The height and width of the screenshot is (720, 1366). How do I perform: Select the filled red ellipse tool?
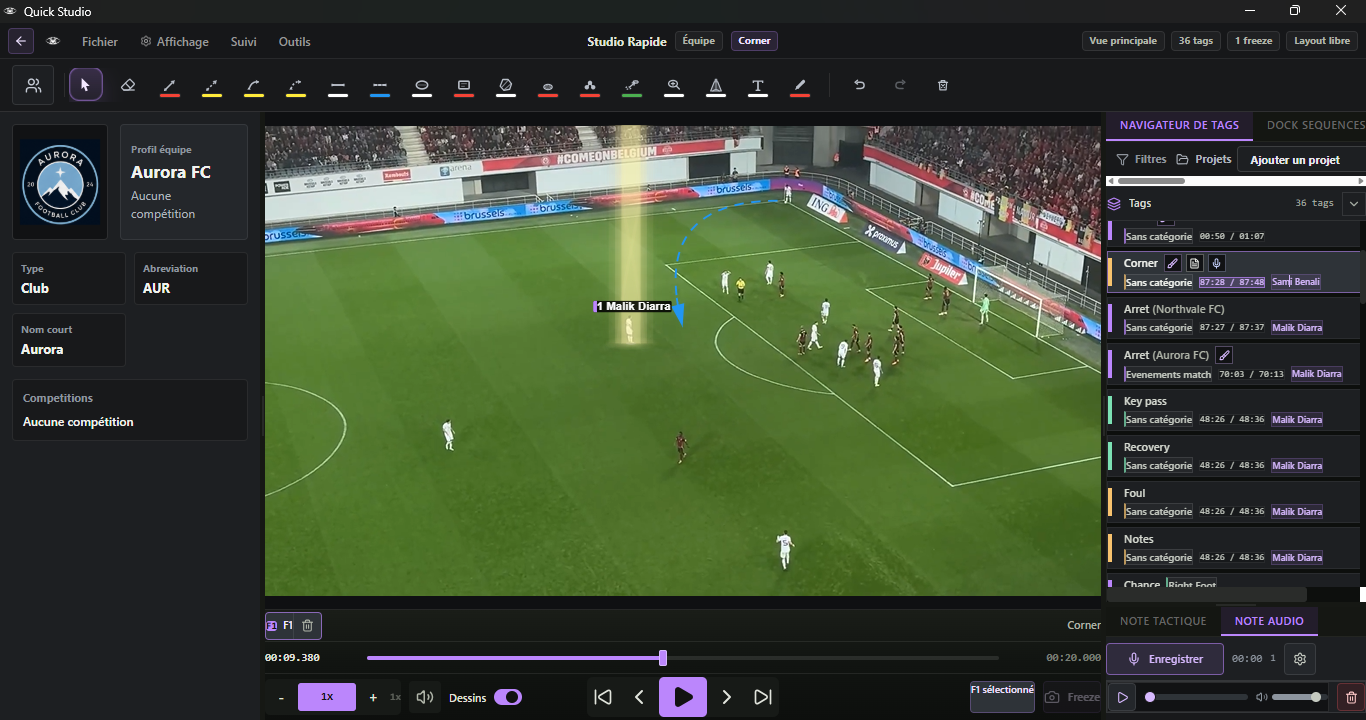click(548, 85)
